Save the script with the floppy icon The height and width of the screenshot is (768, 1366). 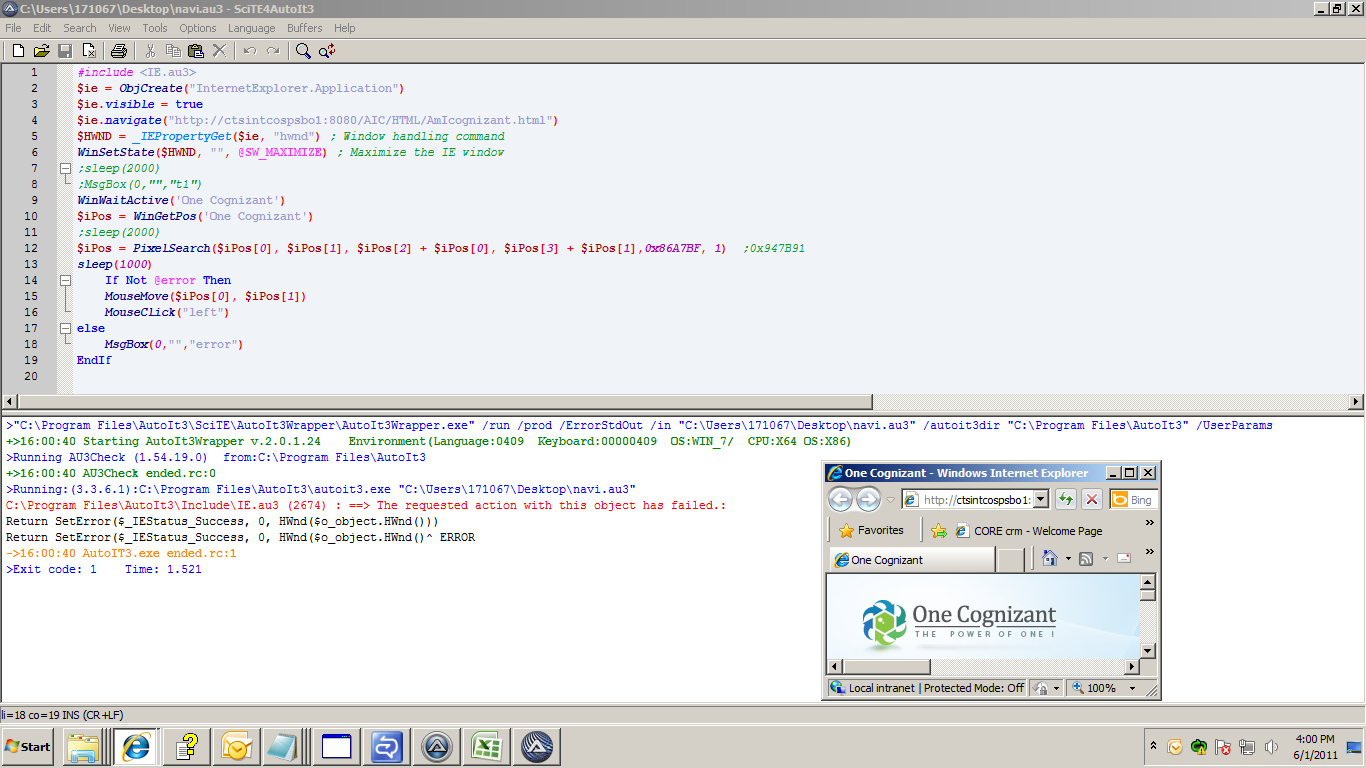tap(65, 50)
